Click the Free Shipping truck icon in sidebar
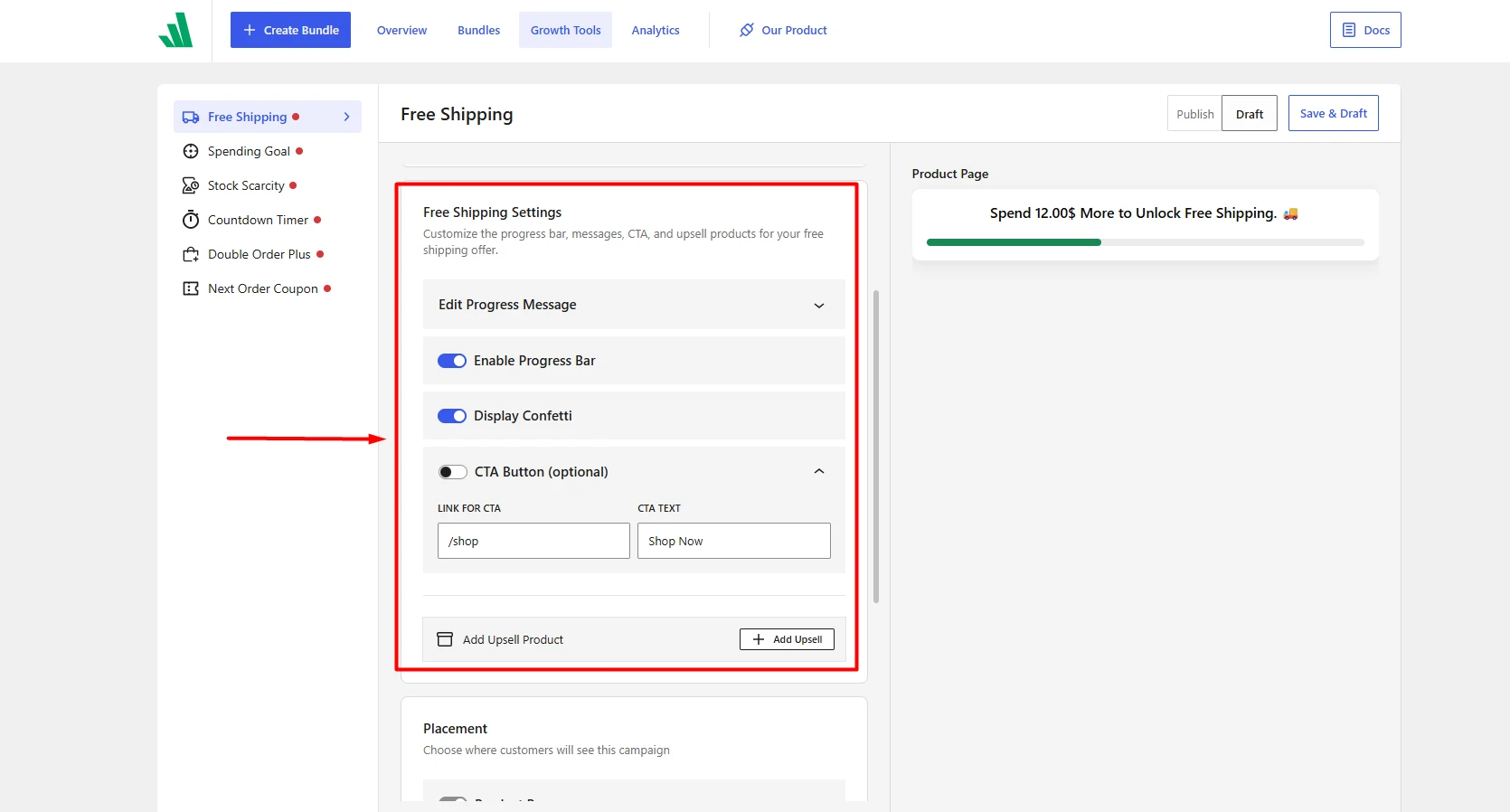This screenshot has width=1510, height=812. [191, 117]
